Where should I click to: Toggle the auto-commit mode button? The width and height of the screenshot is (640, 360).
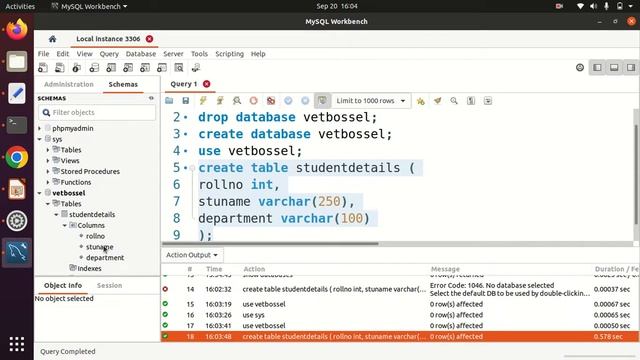coord(322,101)
